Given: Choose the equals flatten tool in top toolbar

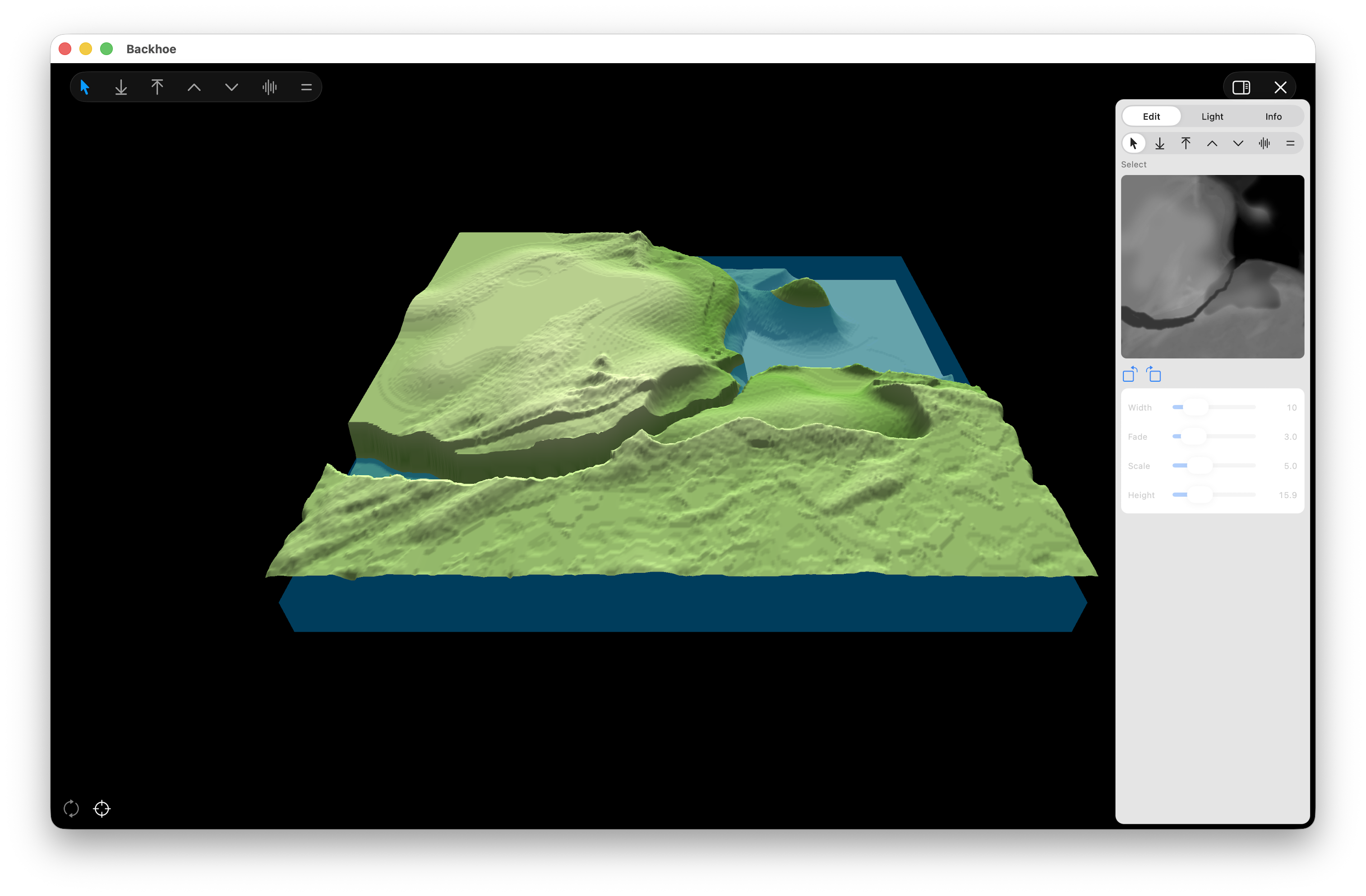Looking at the screenshot, I should [x=306, y=87].
